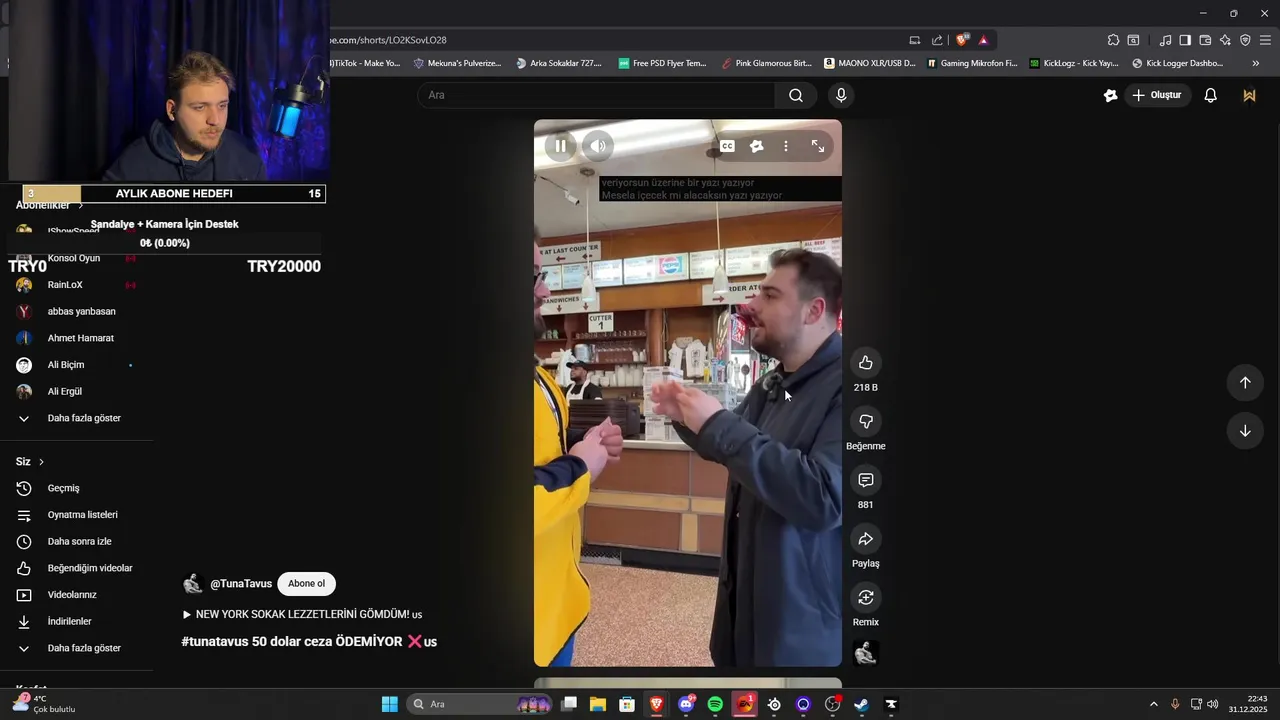This screenshot has width=1280, height=720.
Task: Open the @TunaTavus channel link
Action: point(241,584)
